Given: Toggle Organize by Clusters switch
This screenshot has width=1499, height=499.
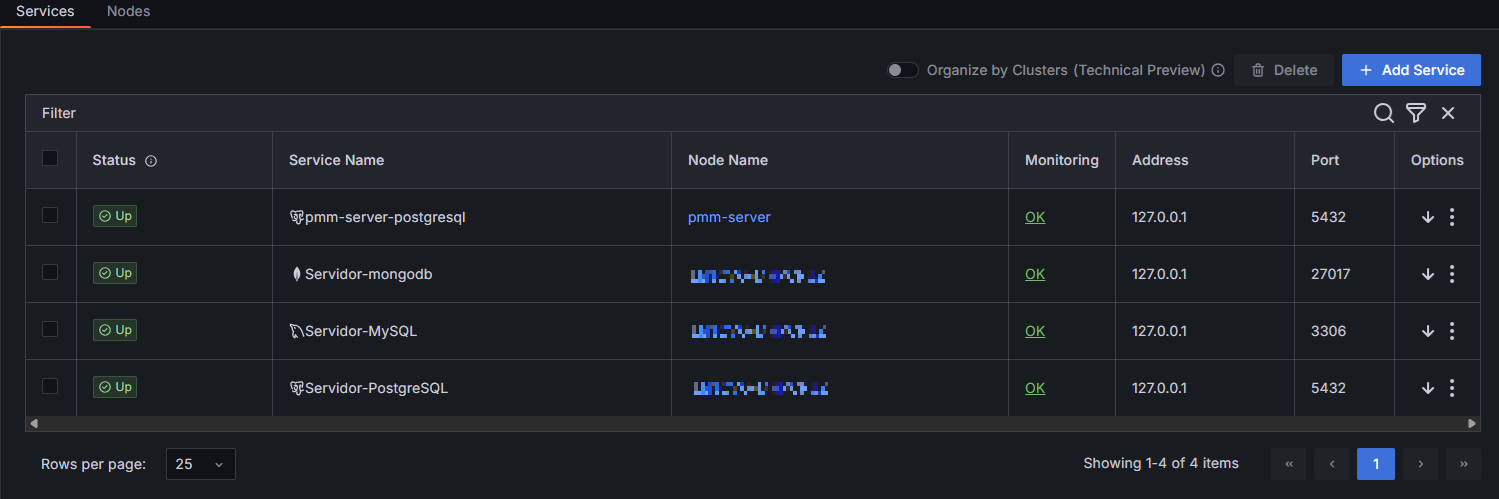Looking at the screenshot, I should pos(902,70).
